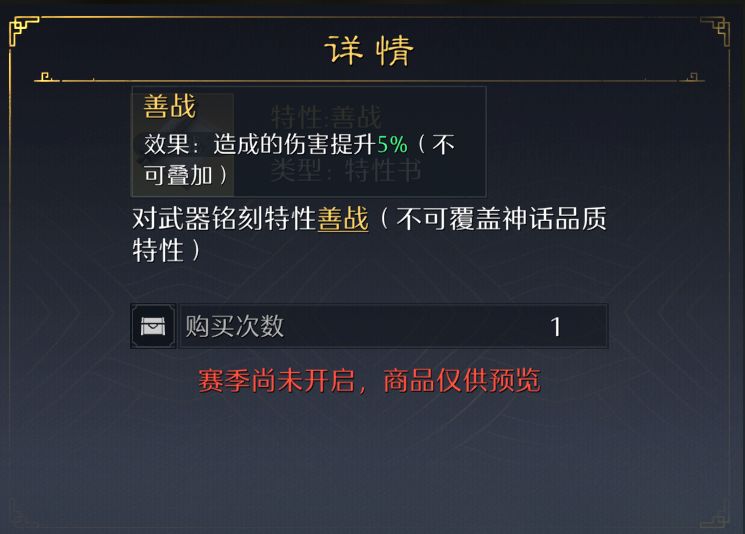The image size is (745, 534).
Task: Click the purchase count value 1
Action: (x=556, y=326)
